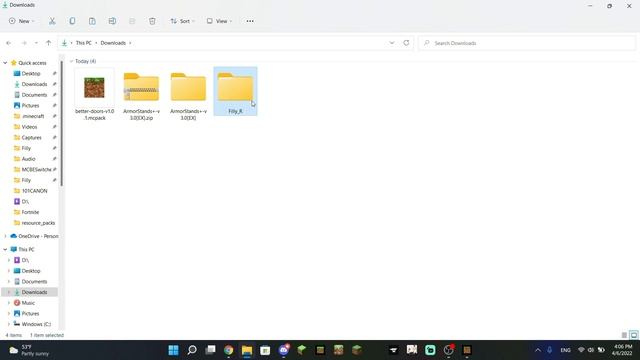640x360 pixels.
Task: Open the resource_packs folder in sidebar
Action: tap(38, 223)
